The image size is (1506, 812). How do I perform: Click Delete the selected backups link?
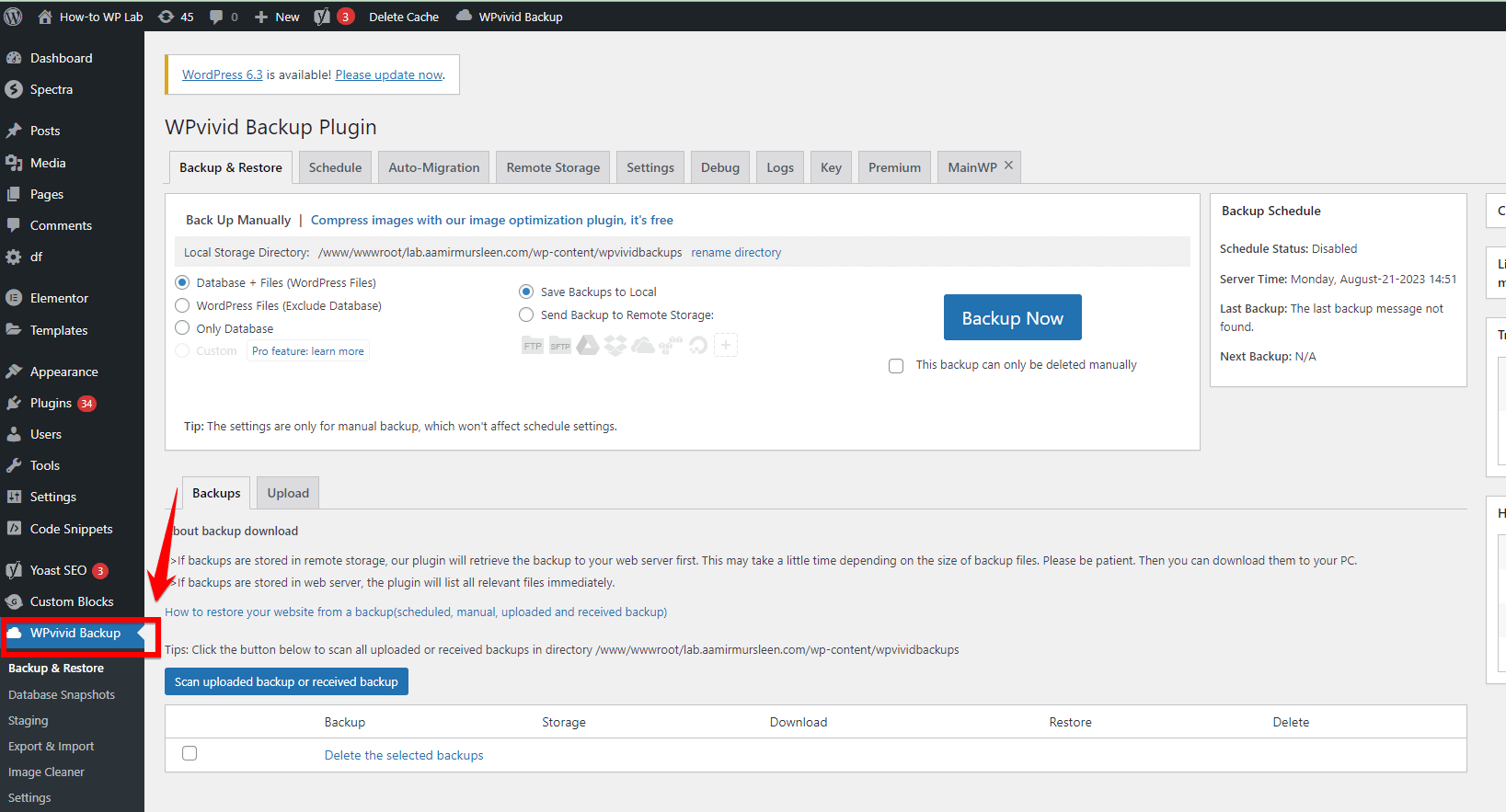pos(404,755)
